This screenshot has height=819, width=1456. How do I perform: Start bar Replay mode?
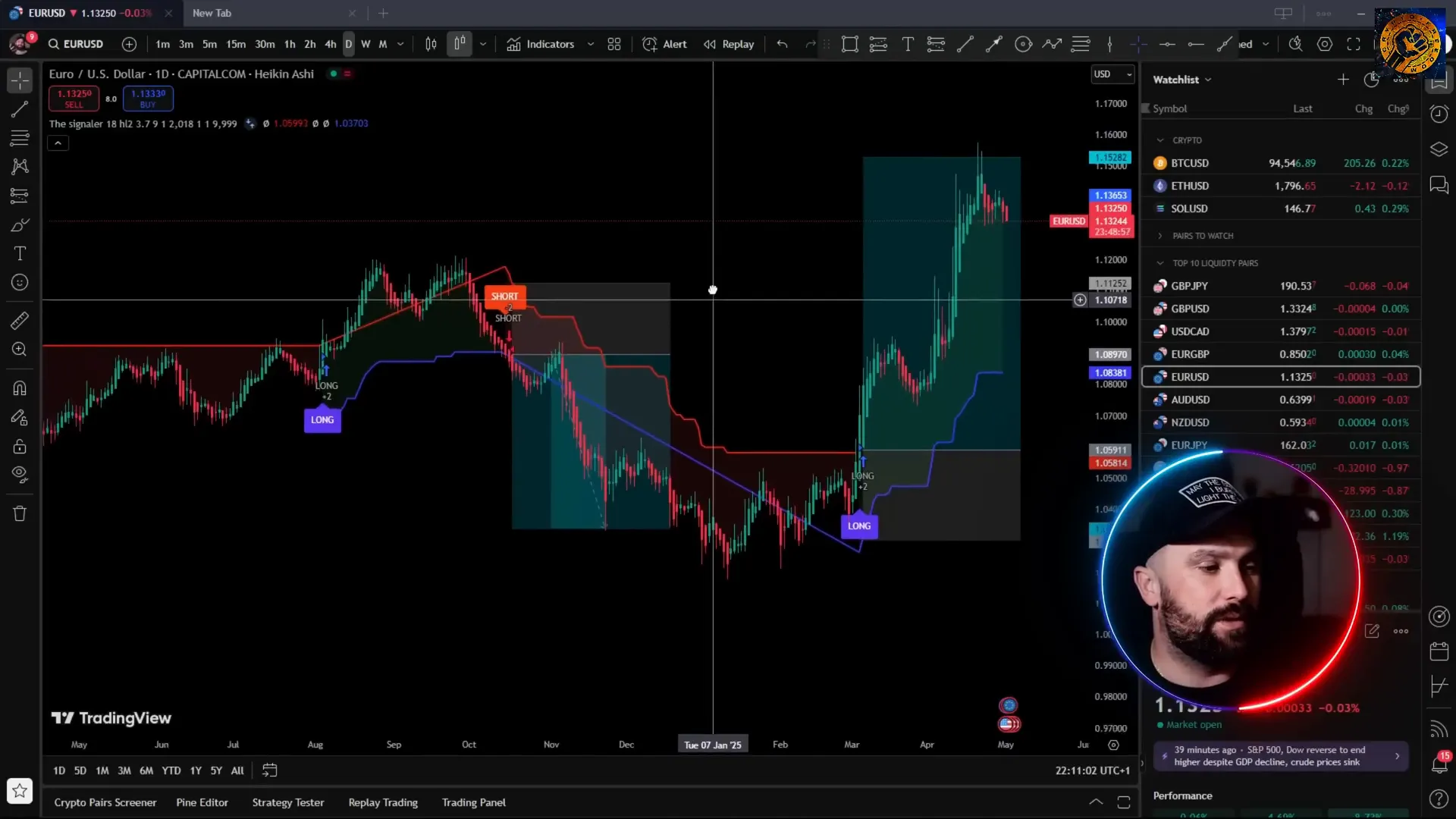pyautogui.click(x=729, y=44)
